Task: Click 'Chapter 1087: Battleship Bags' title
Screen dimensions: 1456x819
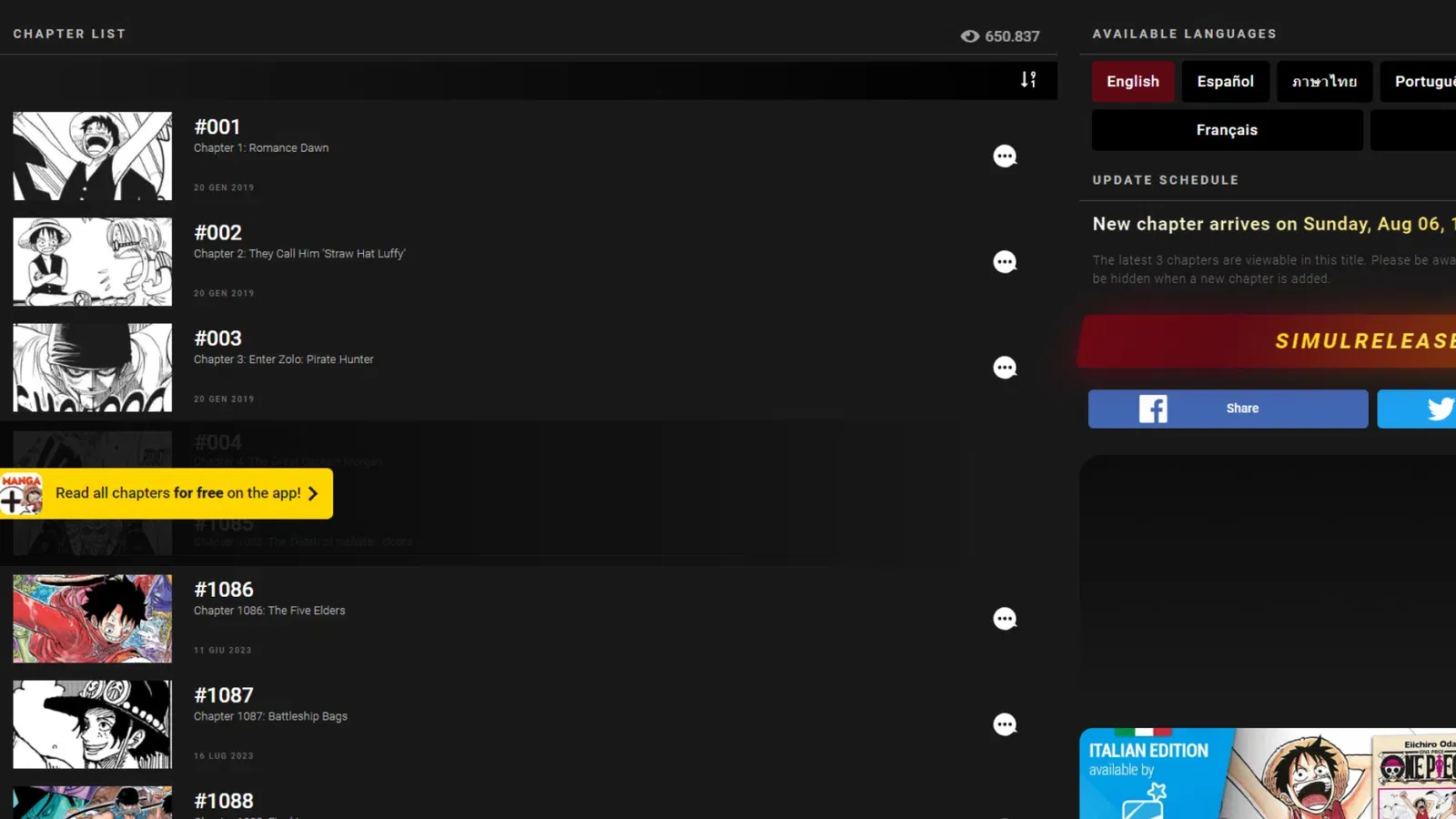Action: 270,716
